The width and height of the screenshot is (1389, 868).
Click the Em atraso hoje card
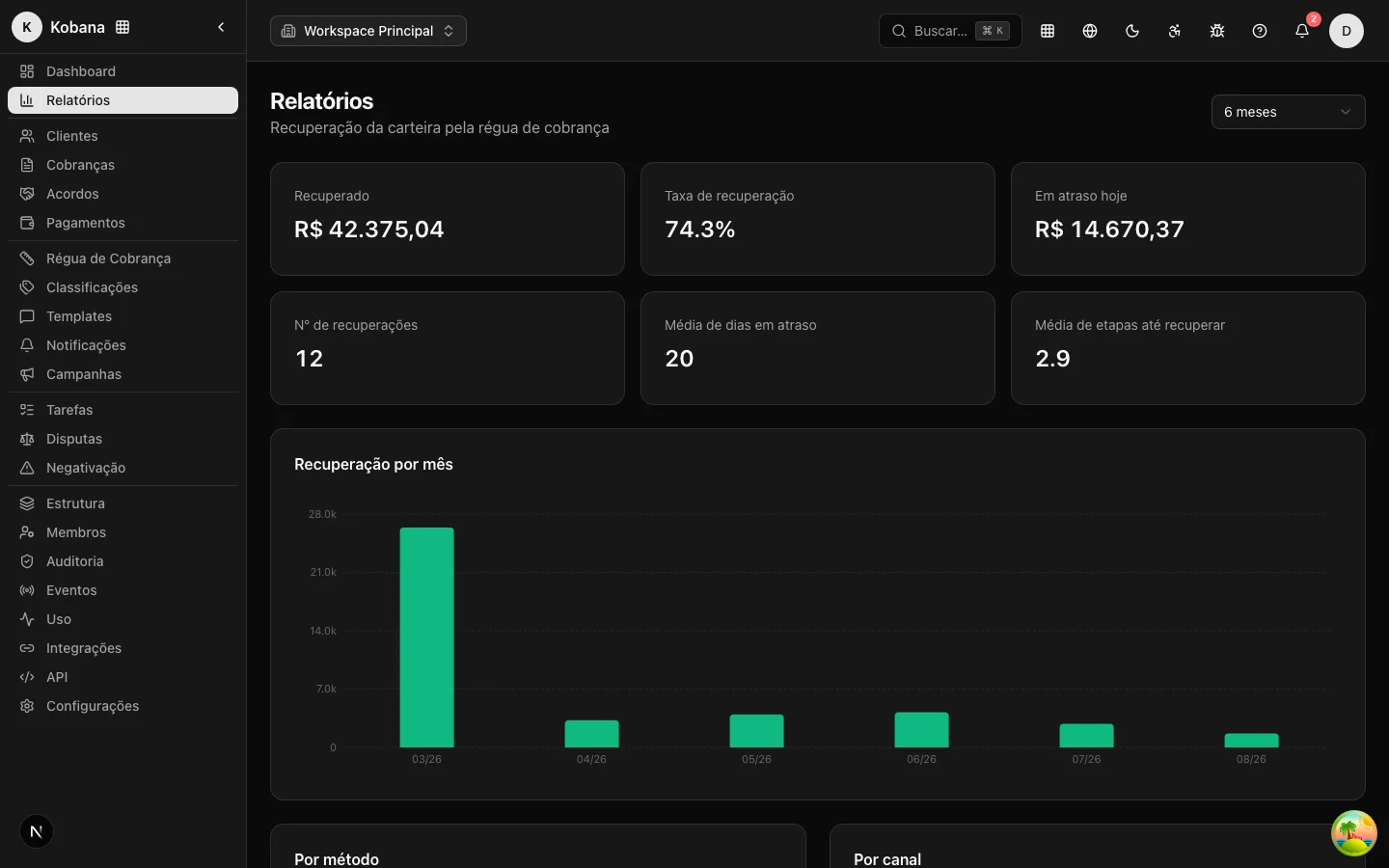point(1188,219)
